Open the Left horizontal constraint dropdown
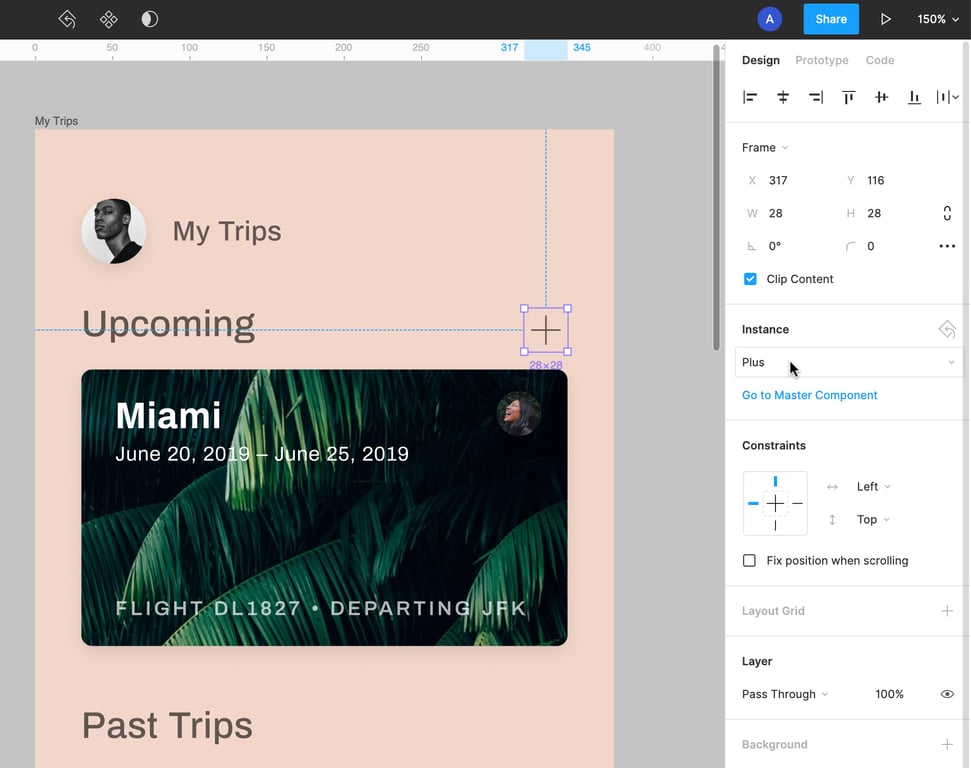This screenshot has width=971, height=768. coord(872,487)
